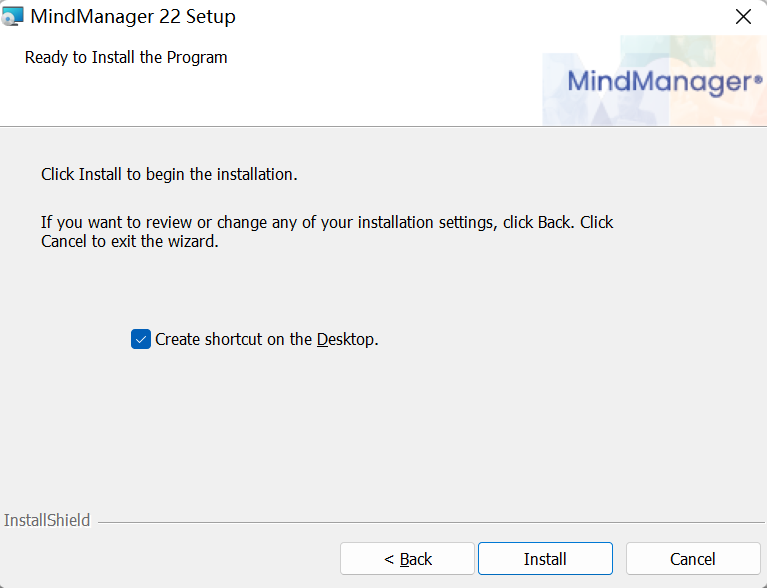Click the "MindManager 22 Setup" title text

(x=133, y=17)
